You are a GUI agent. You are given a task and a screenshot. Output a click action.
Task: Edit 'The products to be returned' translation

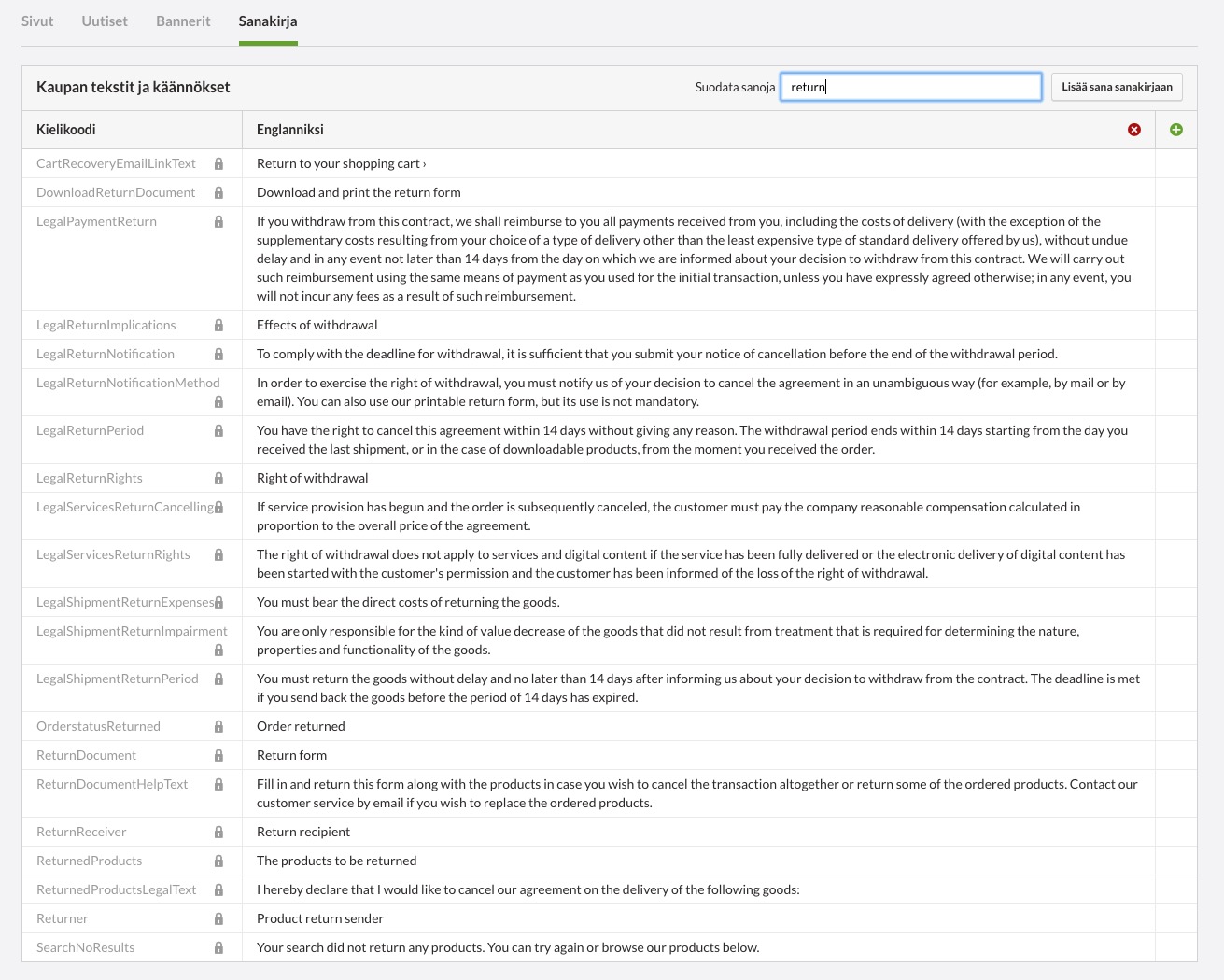coord(337,861)
